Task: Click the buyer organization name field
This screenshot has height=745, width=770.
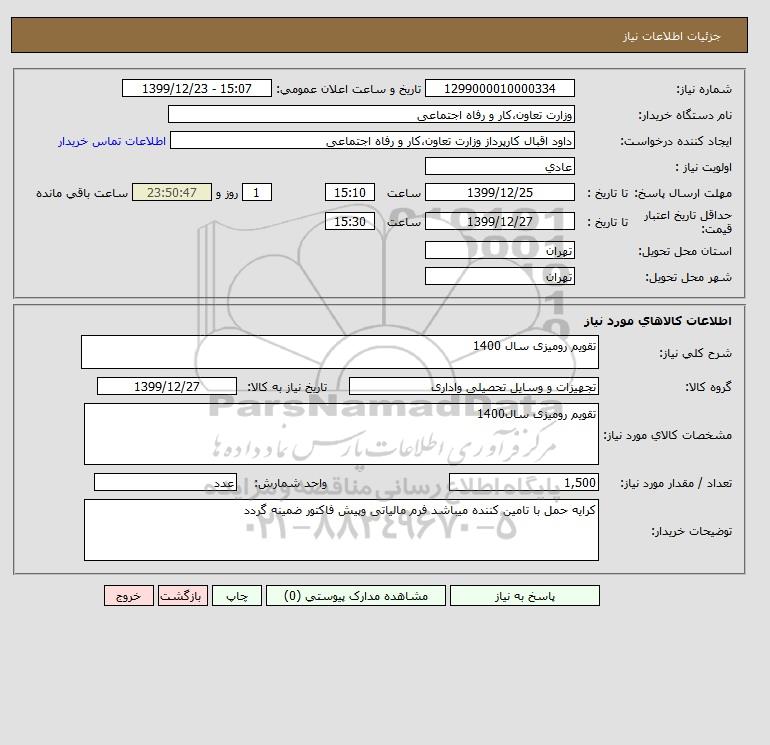Action: point(371,114)
